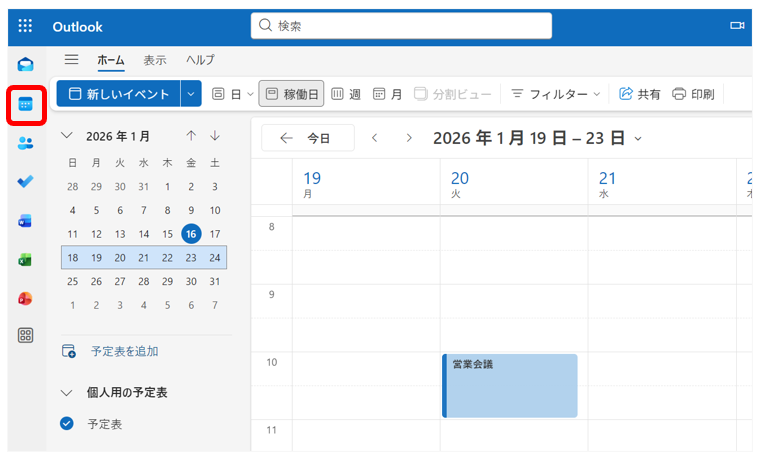Switch to Week view

pos(346,94)
